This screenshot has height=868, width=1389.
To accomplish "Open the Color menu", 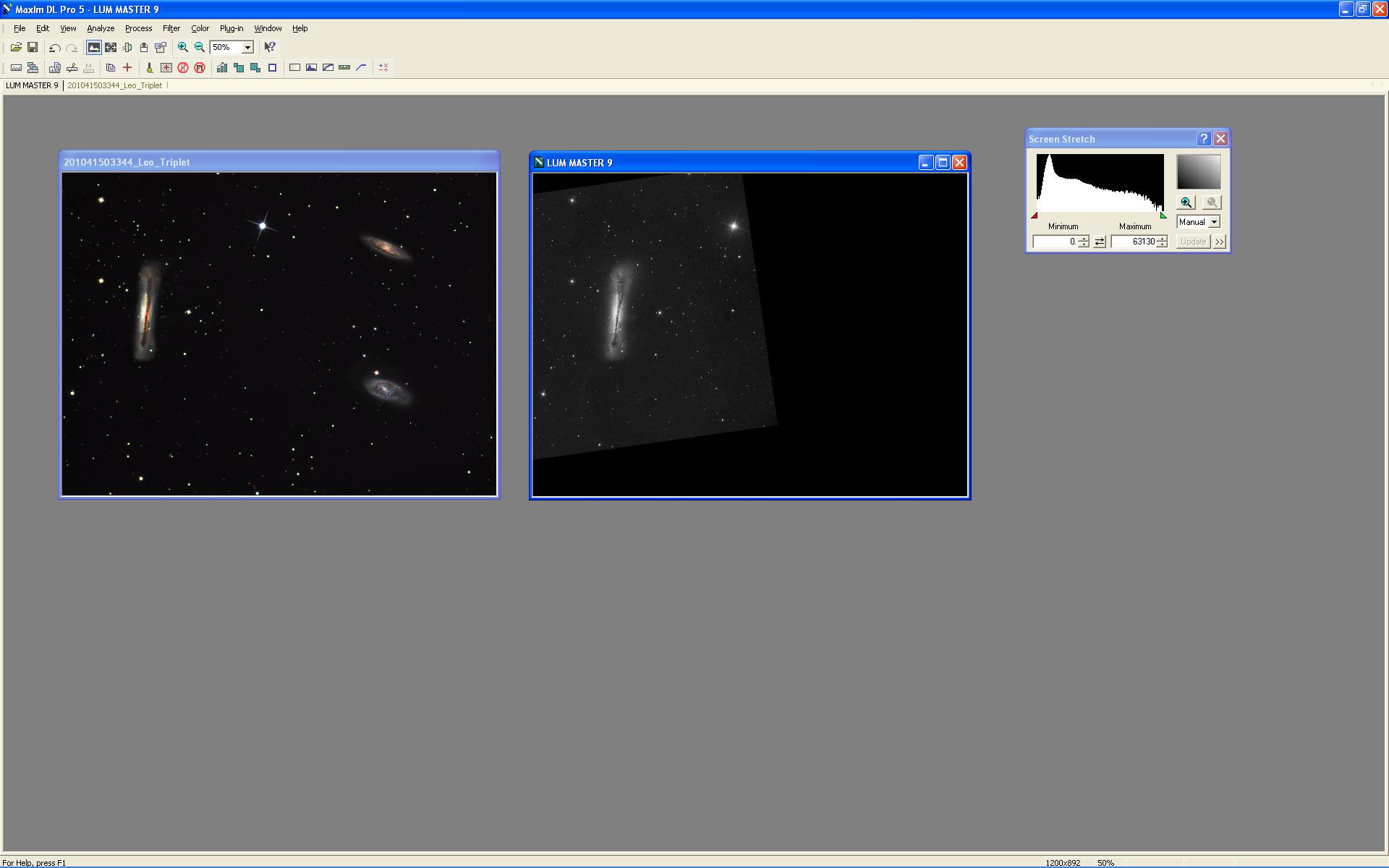I will (200, 28).
